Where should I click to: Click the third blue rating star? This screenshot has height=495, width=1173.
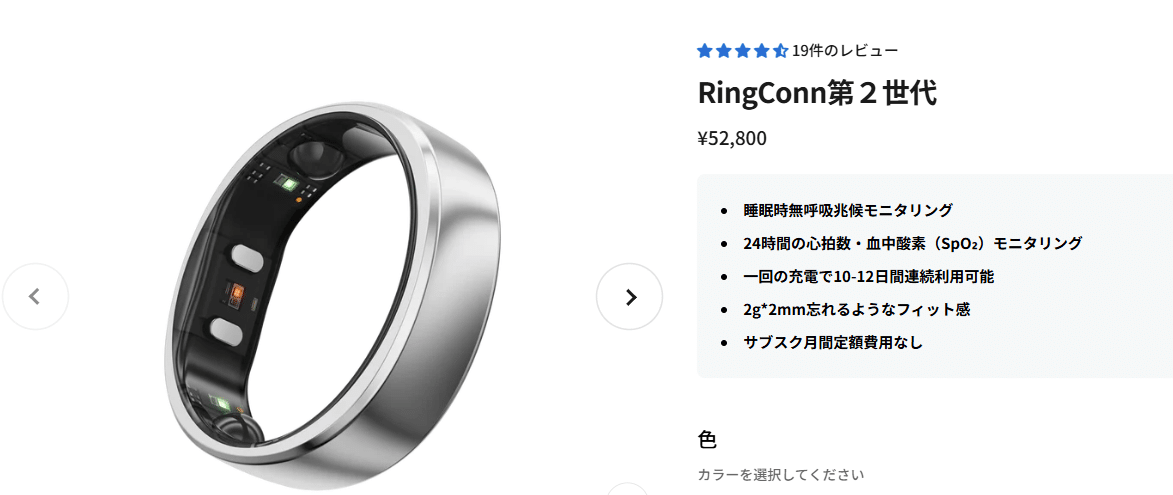coord(742,51)
